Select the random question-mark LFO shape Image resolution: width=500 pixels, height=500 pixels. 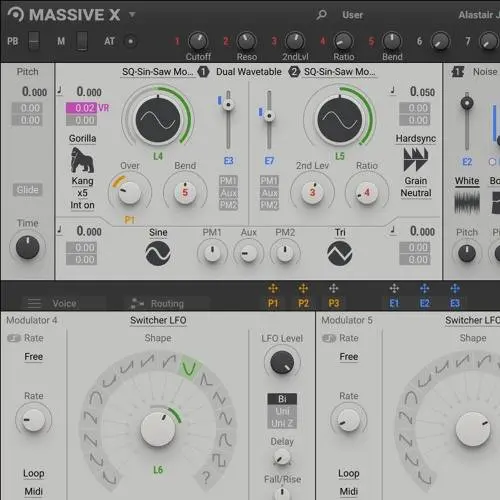[x=206, y=478]
